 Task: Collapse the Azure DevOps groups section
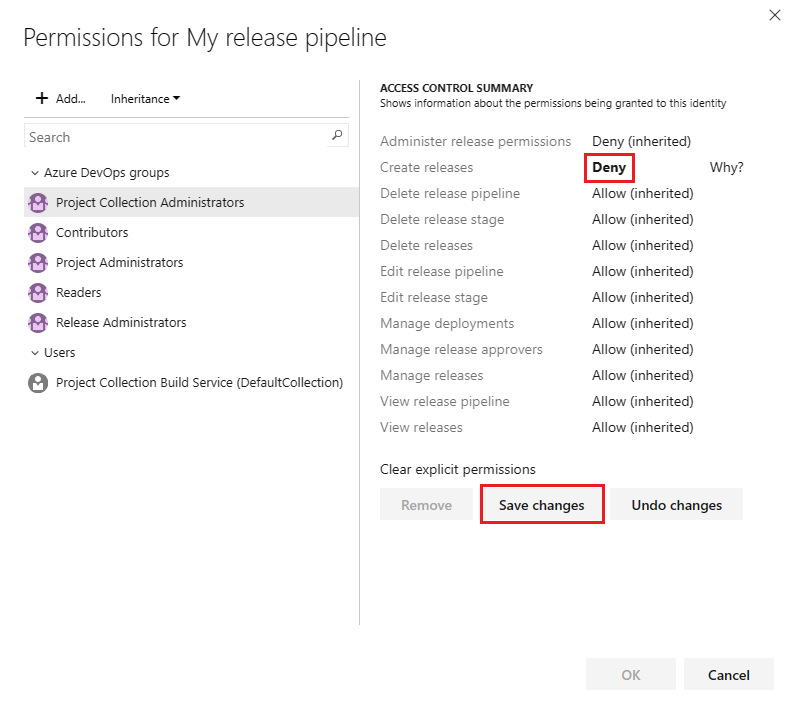tap(35, 173)
